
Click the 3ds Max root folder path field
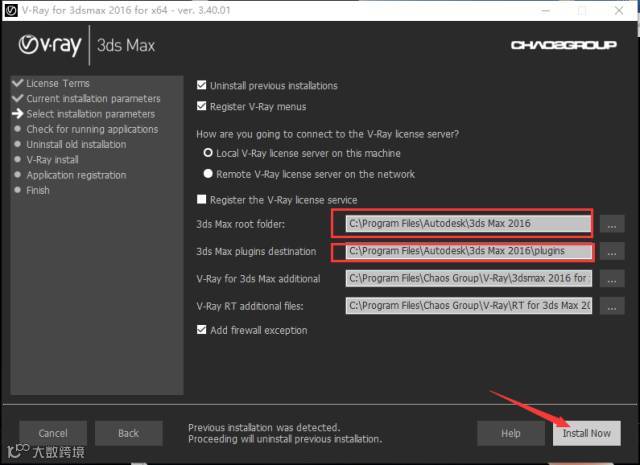[x=468, y=223]
